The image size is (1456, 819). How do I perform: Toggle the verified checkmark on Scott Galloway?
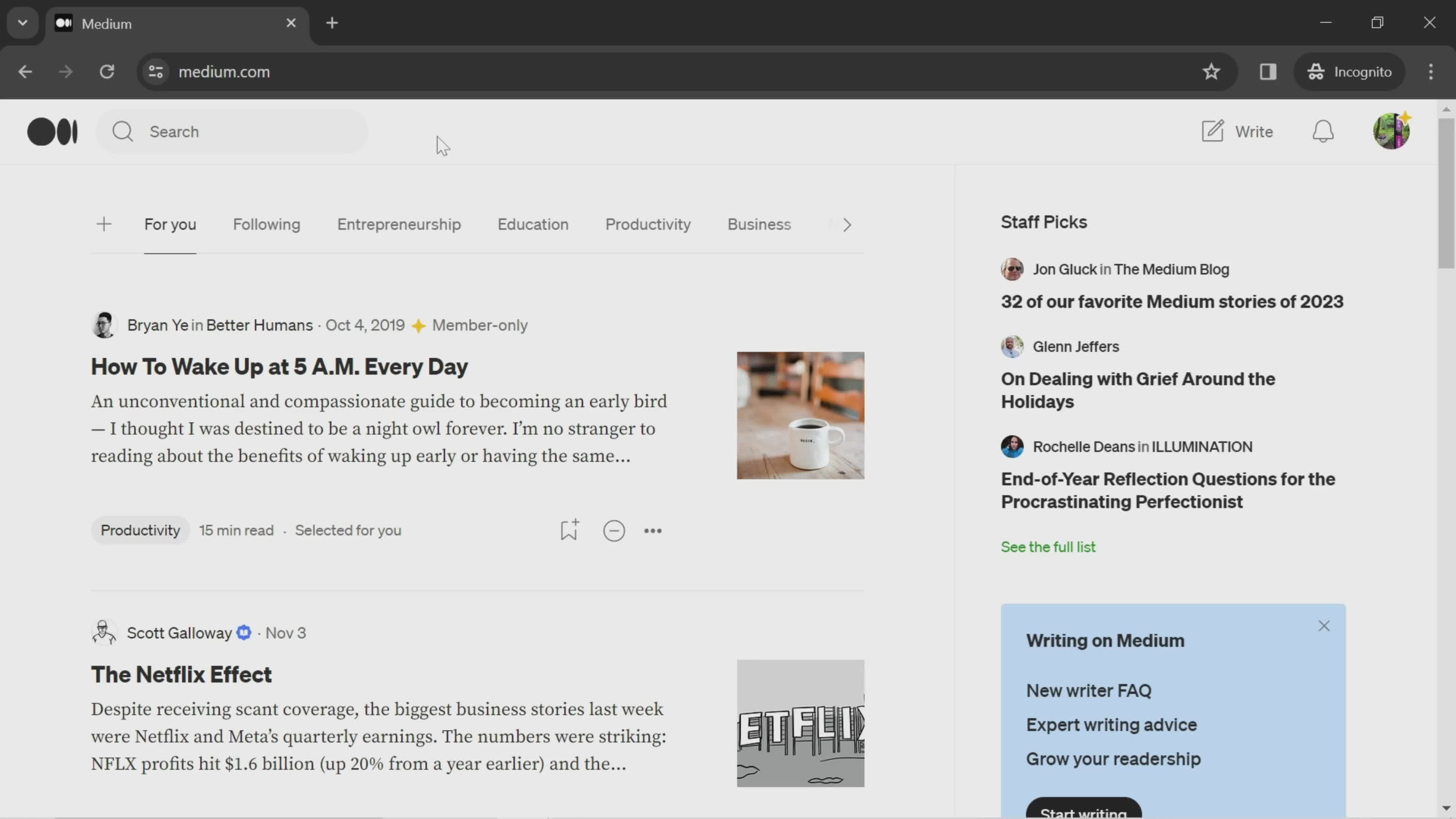point(243,632)
